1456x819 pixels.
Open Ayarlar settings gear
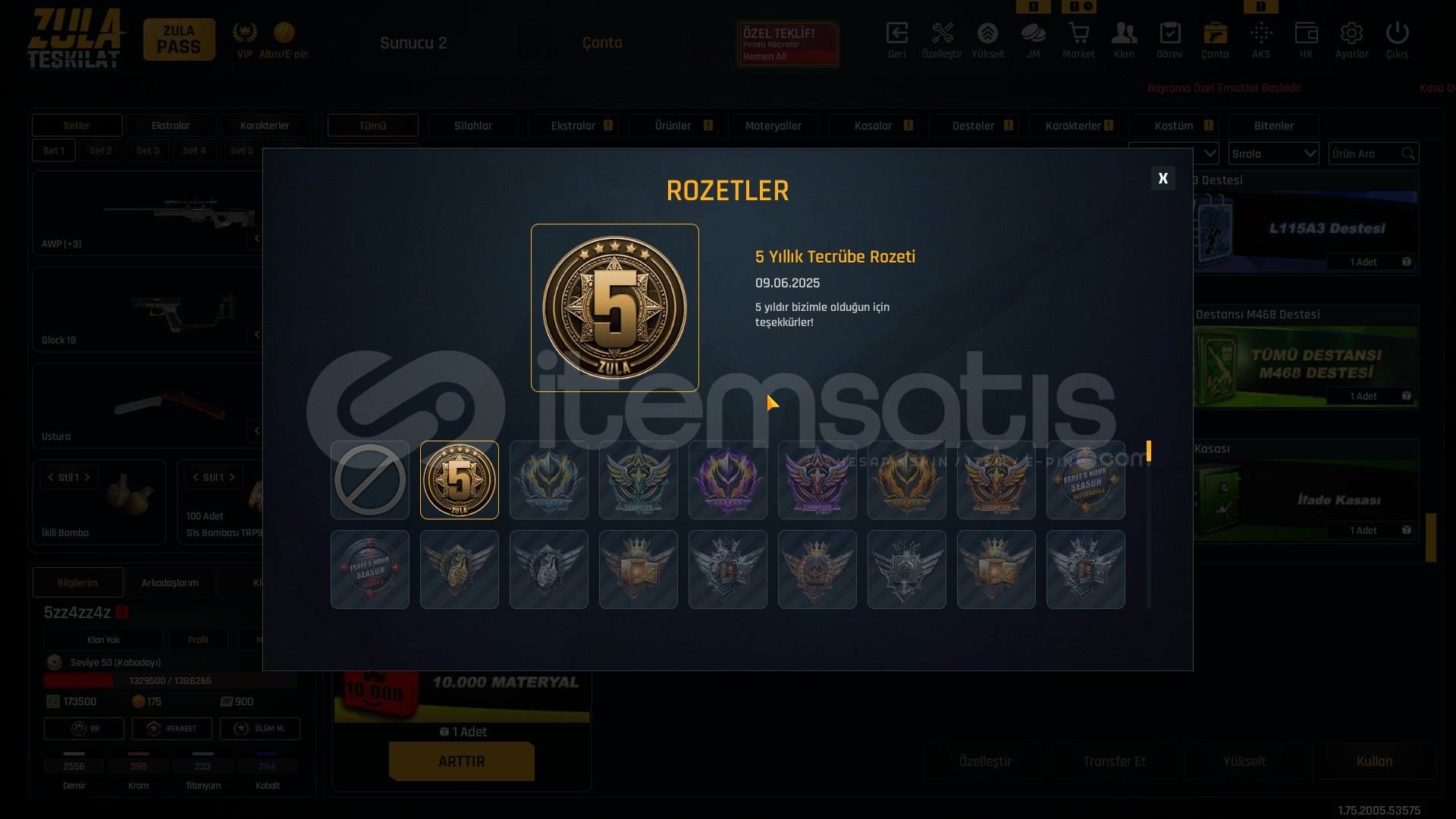tap(1351, 40)
